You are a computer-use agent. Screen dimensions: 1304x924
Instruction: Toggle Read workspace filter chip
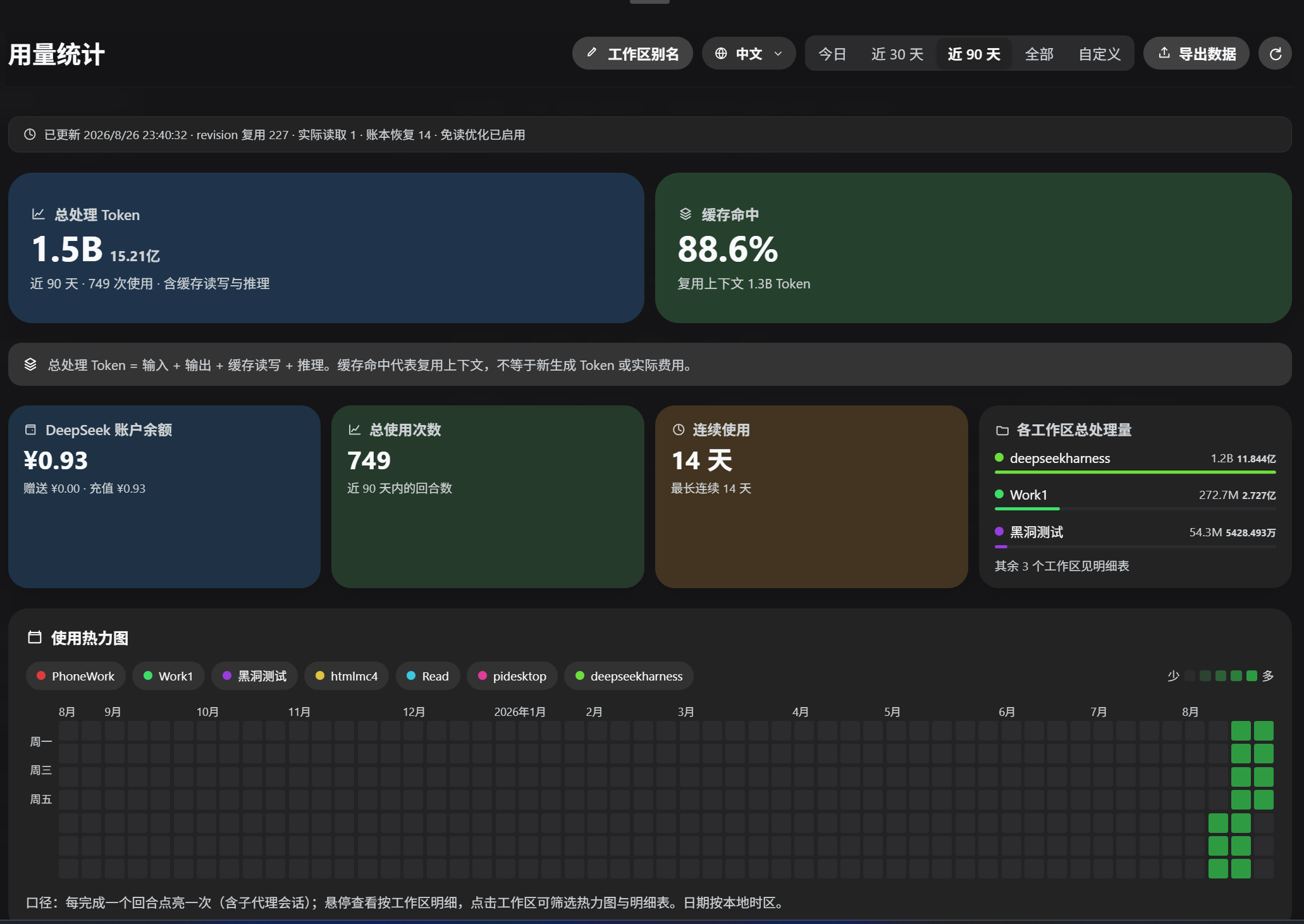point(427,676)
